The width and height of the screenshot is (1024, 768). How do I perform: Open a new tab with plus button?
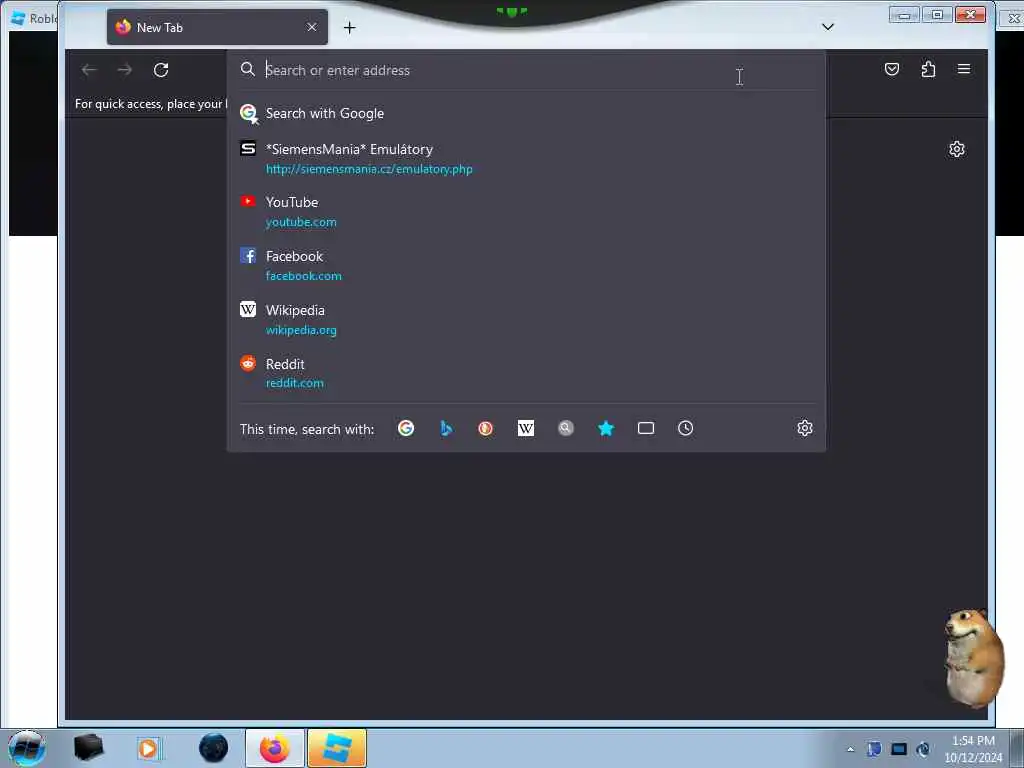349,27
